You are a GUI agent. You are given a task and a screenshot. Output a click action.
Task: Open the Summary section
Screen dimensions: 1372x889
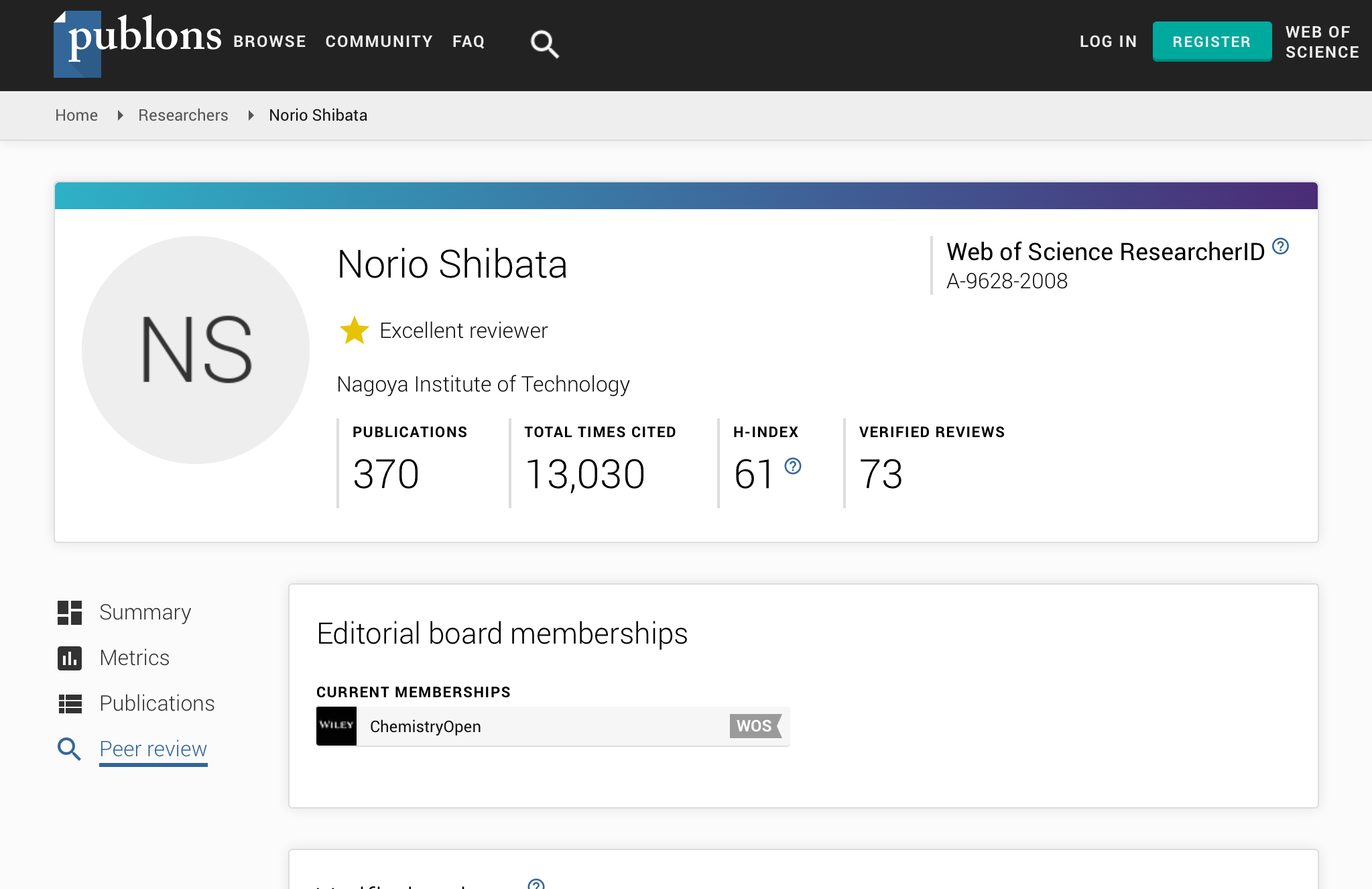145,612
